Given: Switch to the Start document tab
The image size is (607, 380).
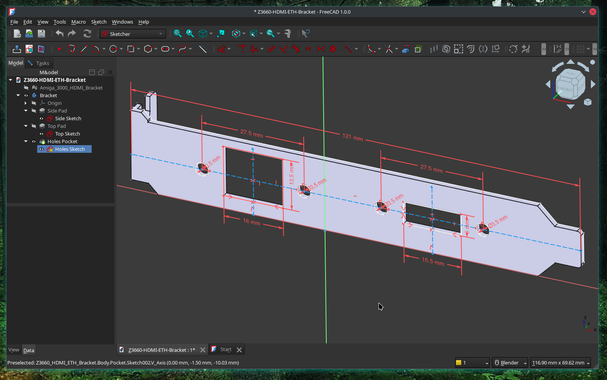Looking at the screenshot, I should click(x=226, y=349).
